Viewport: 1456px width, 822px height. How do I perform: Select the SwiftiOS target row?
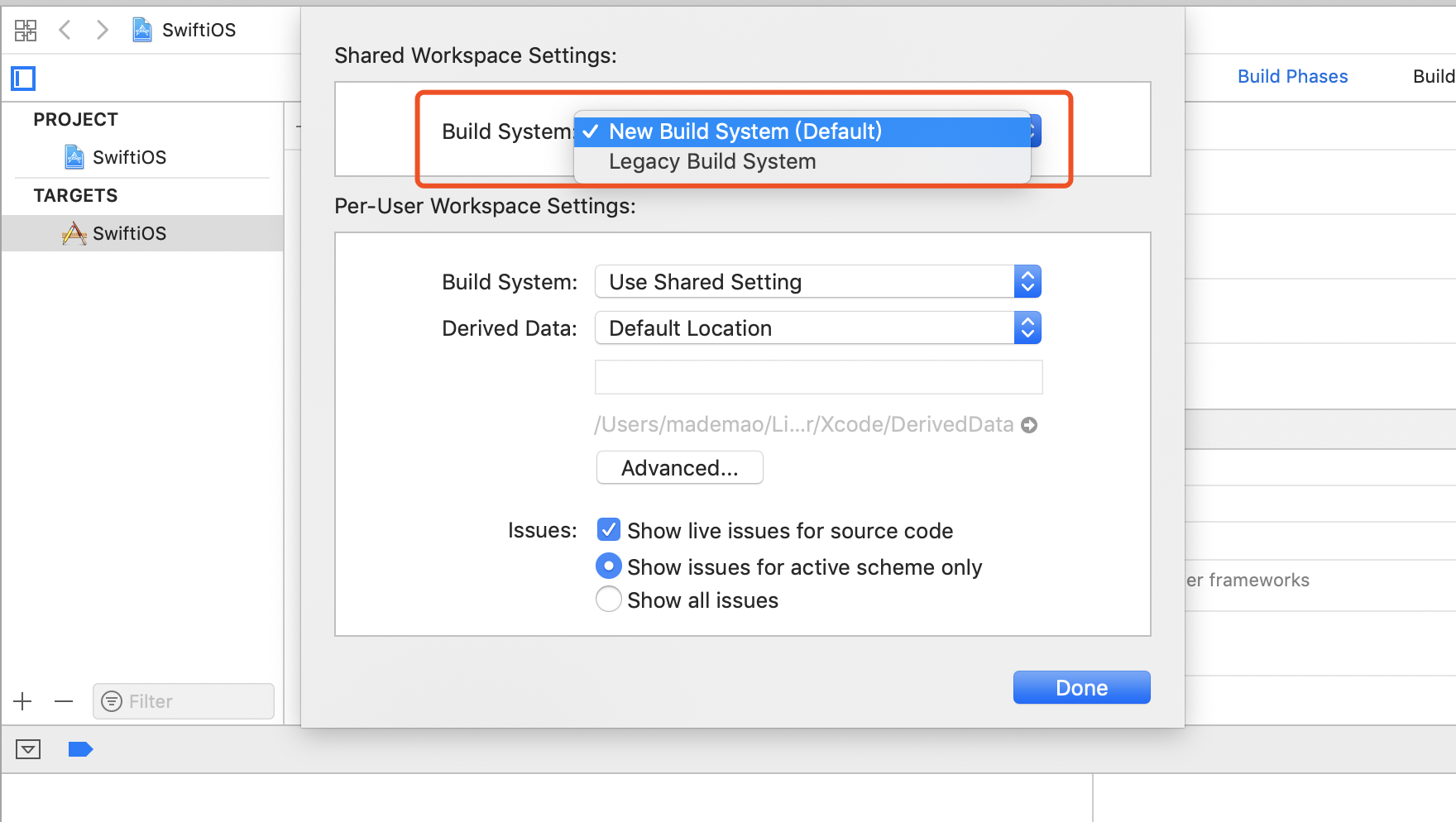coord(142,233)
